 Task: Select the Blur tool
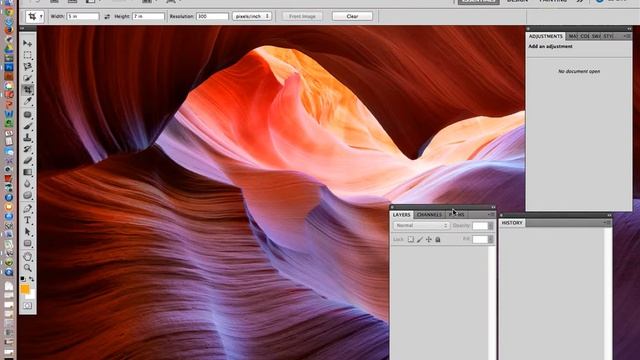[27, 184]
